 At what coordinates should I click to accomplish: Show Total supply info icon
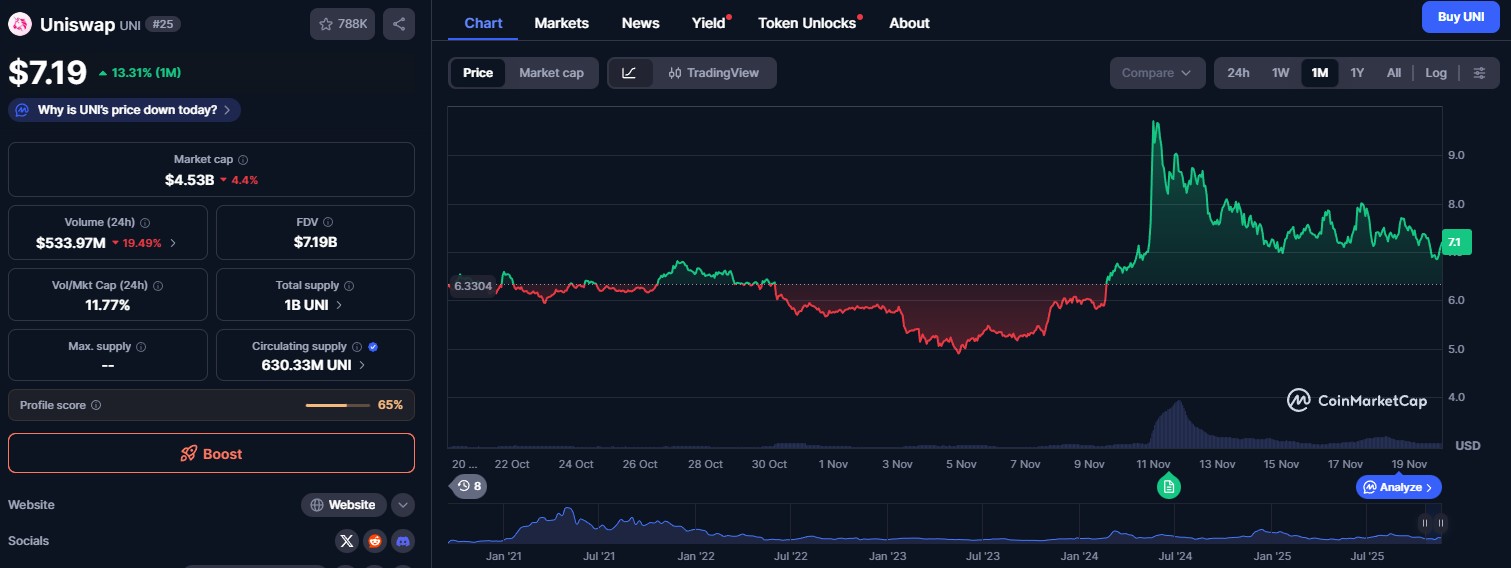[349, 285]
